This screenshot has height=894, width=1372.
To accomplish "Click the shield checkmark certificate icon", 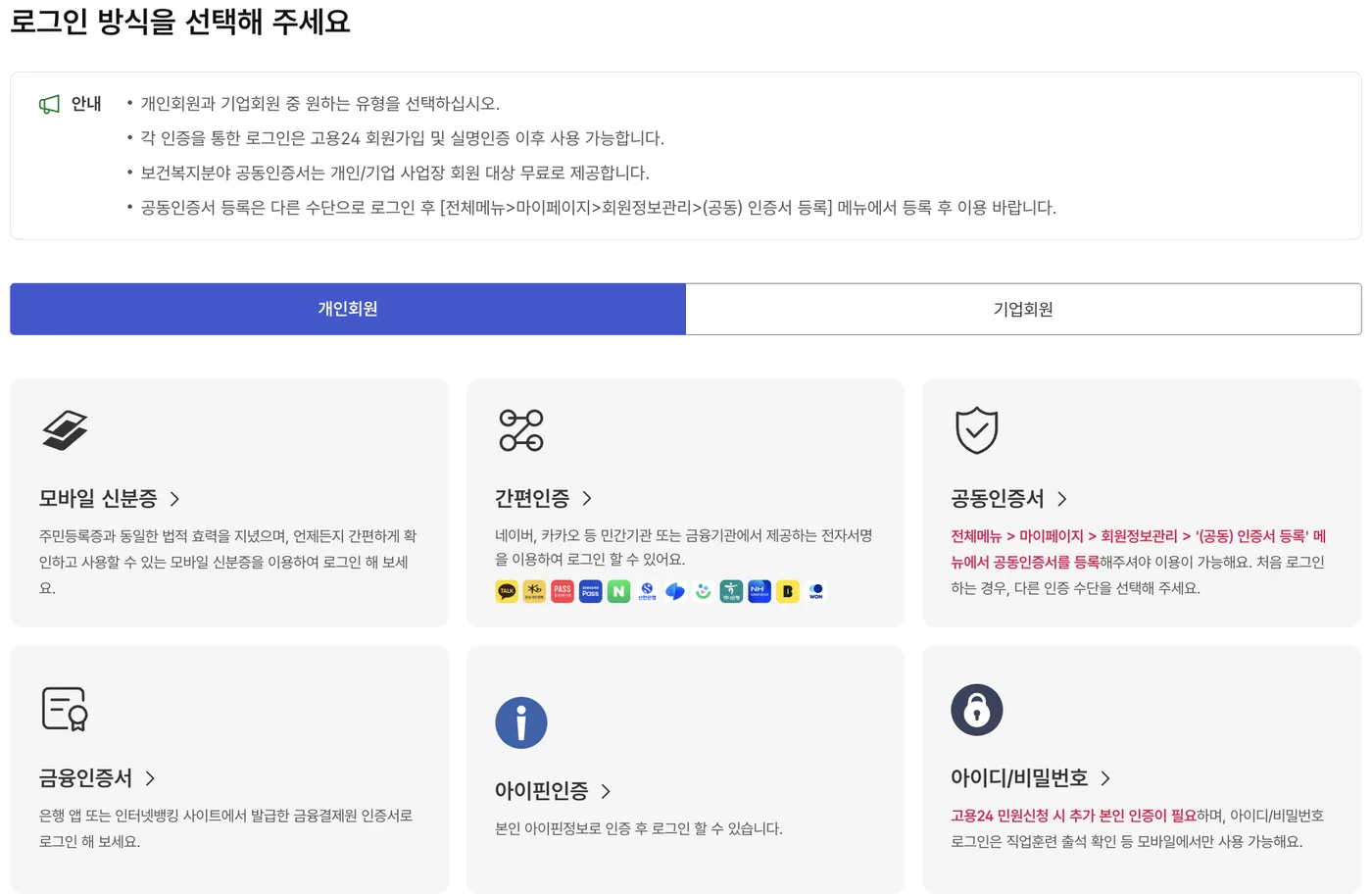I will point(977,430).
